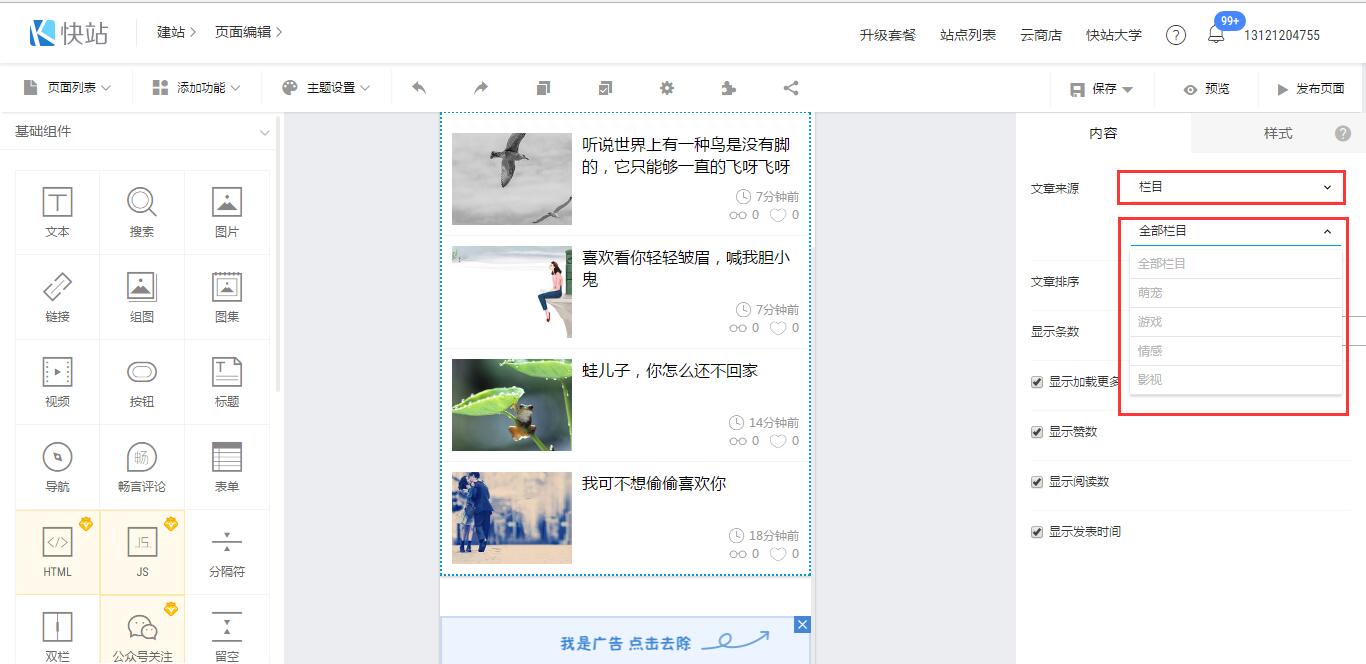
Task: Open the settings gear in toolbar
Action: 667,88
